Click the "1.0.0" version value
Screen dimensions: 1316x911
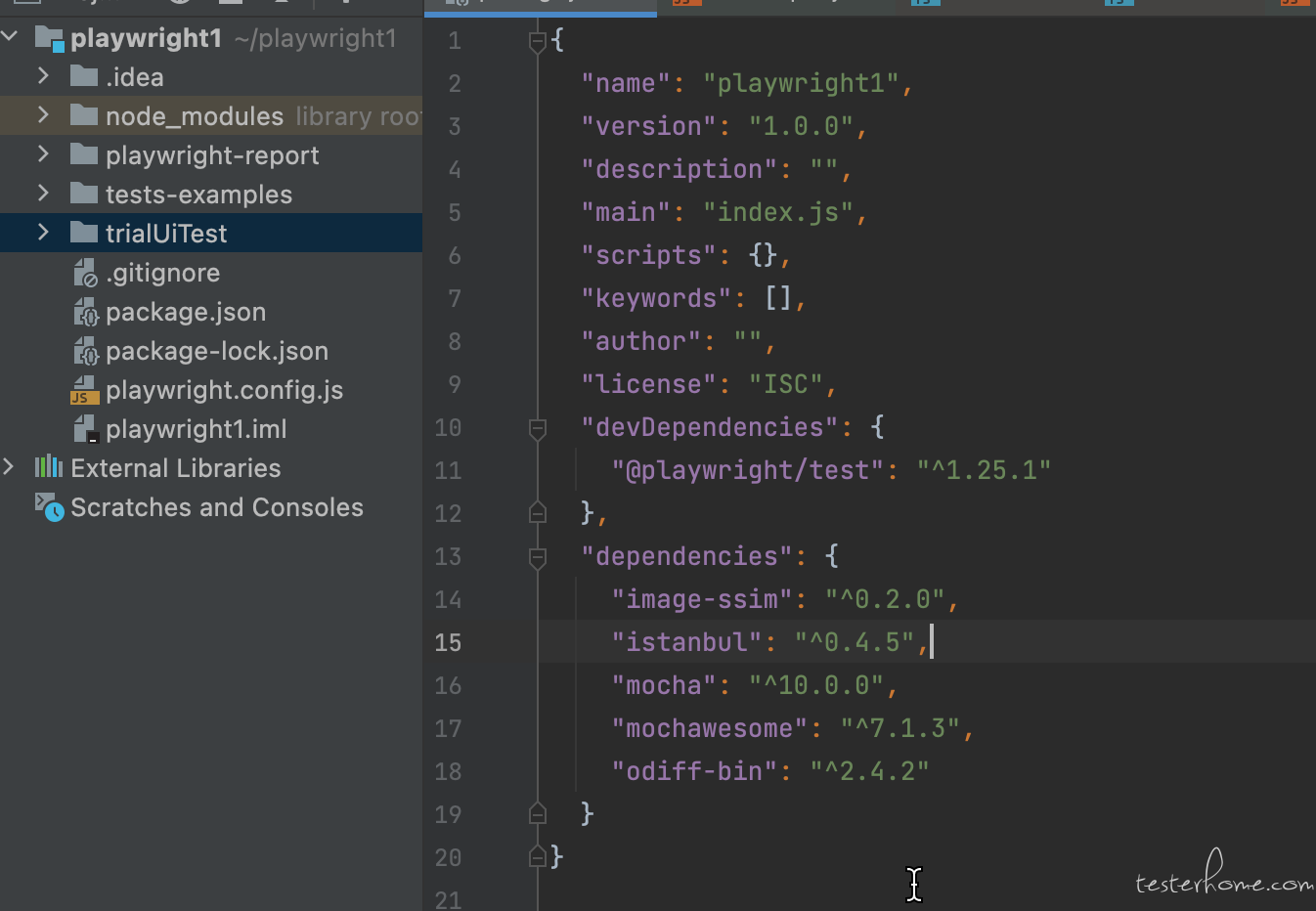pos(801,126)
